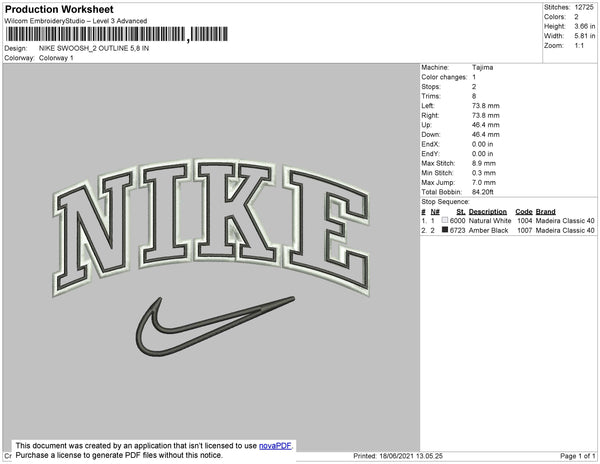Screen dimensions: 600x464
Task: Click the barcode in the header
Action: pos(117,34)
